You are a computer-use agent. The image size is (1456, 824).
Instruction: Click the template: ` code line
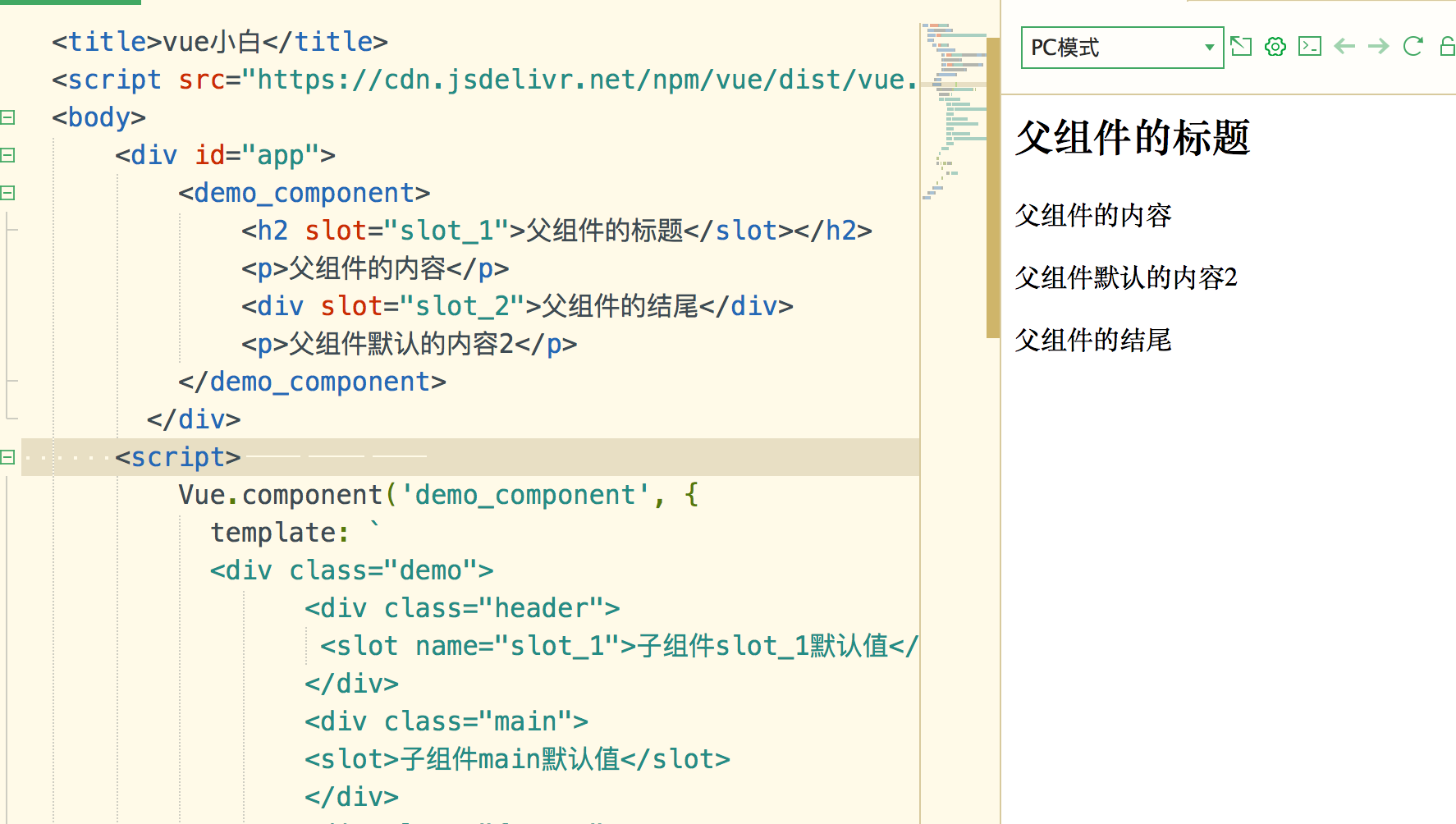click(295, 533)
